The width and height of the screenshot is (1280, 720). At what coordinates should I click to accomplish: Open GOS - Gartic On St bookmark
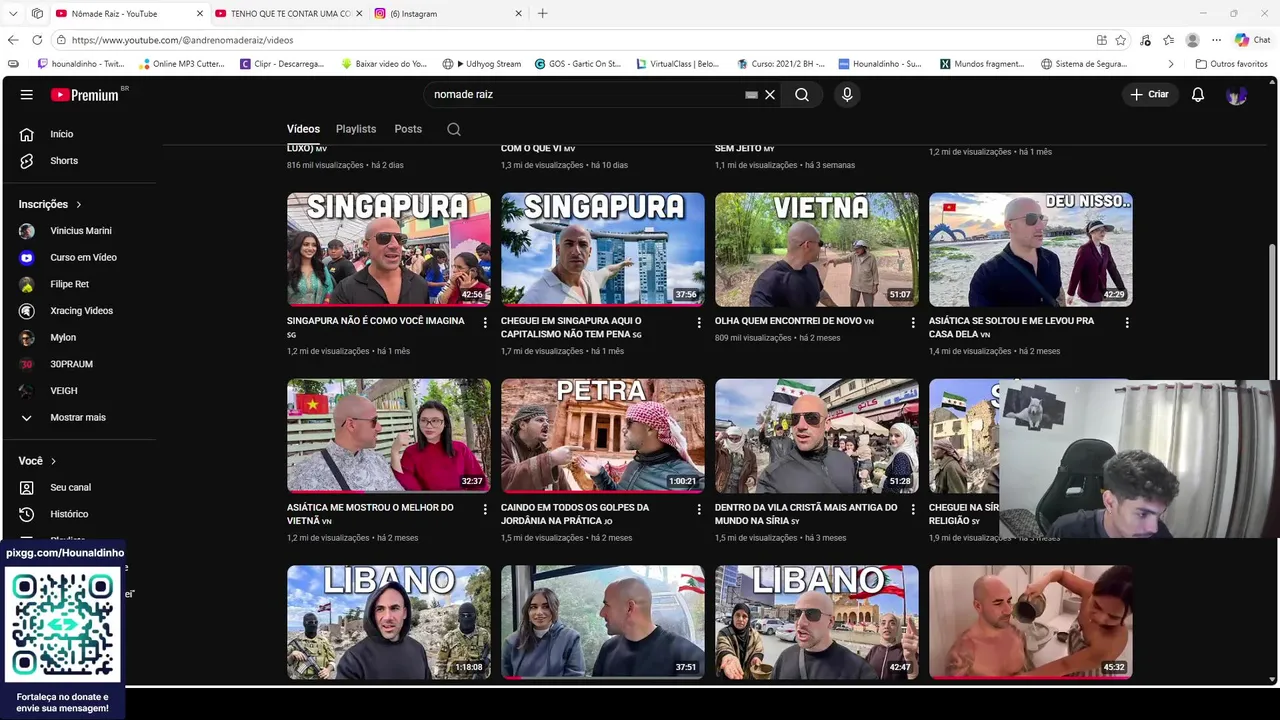578,64
